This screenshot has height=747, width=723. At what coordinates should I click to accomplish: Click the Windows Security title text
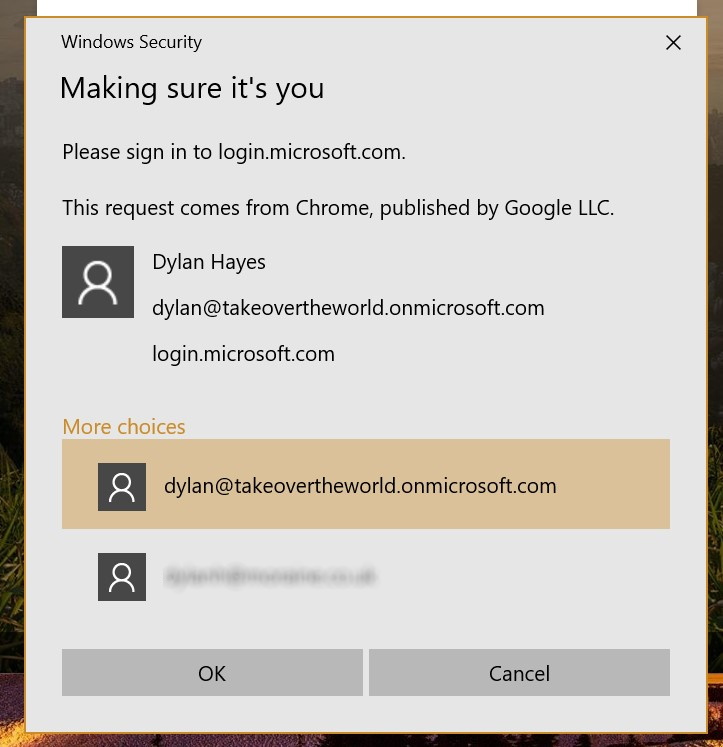(x=131, y=42)
